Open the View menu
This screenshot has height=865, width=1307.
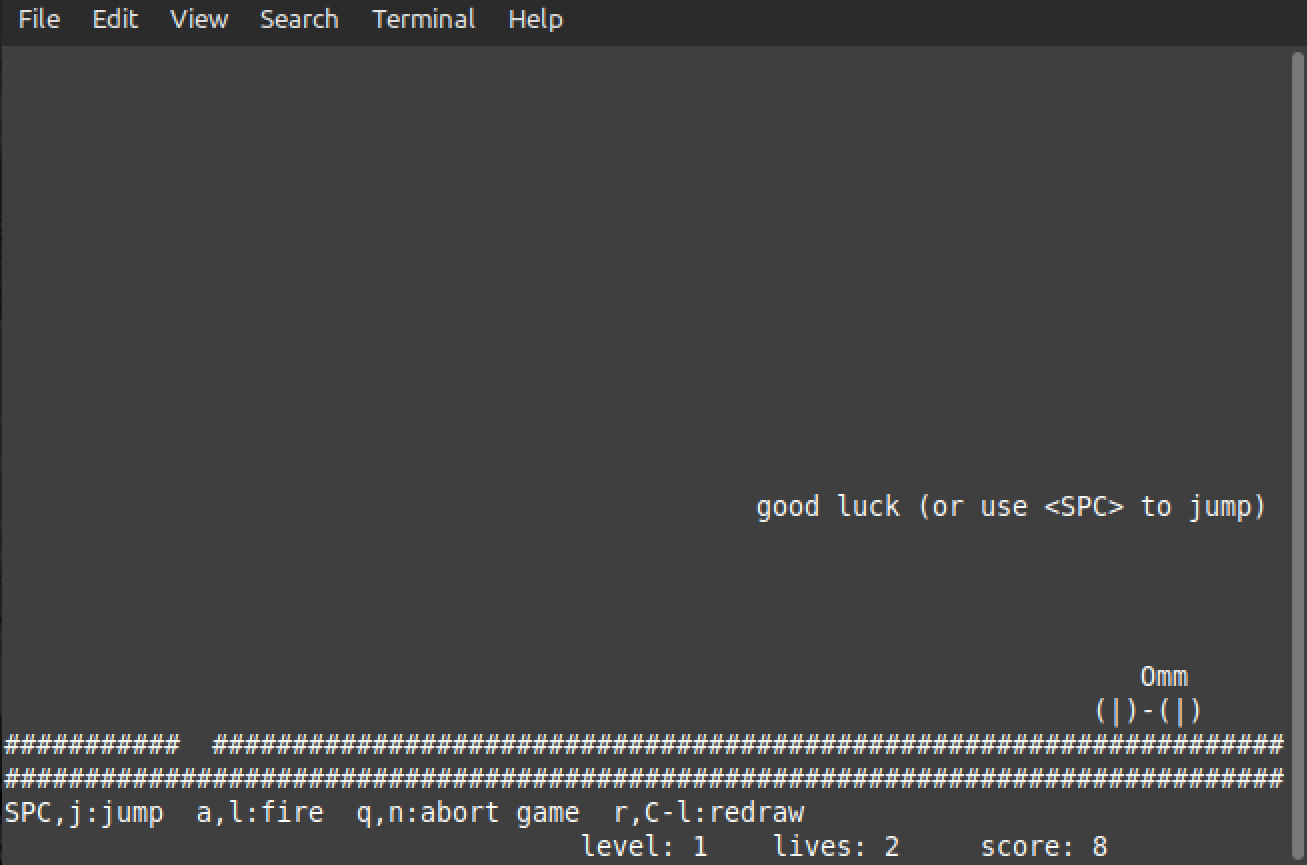199,19
